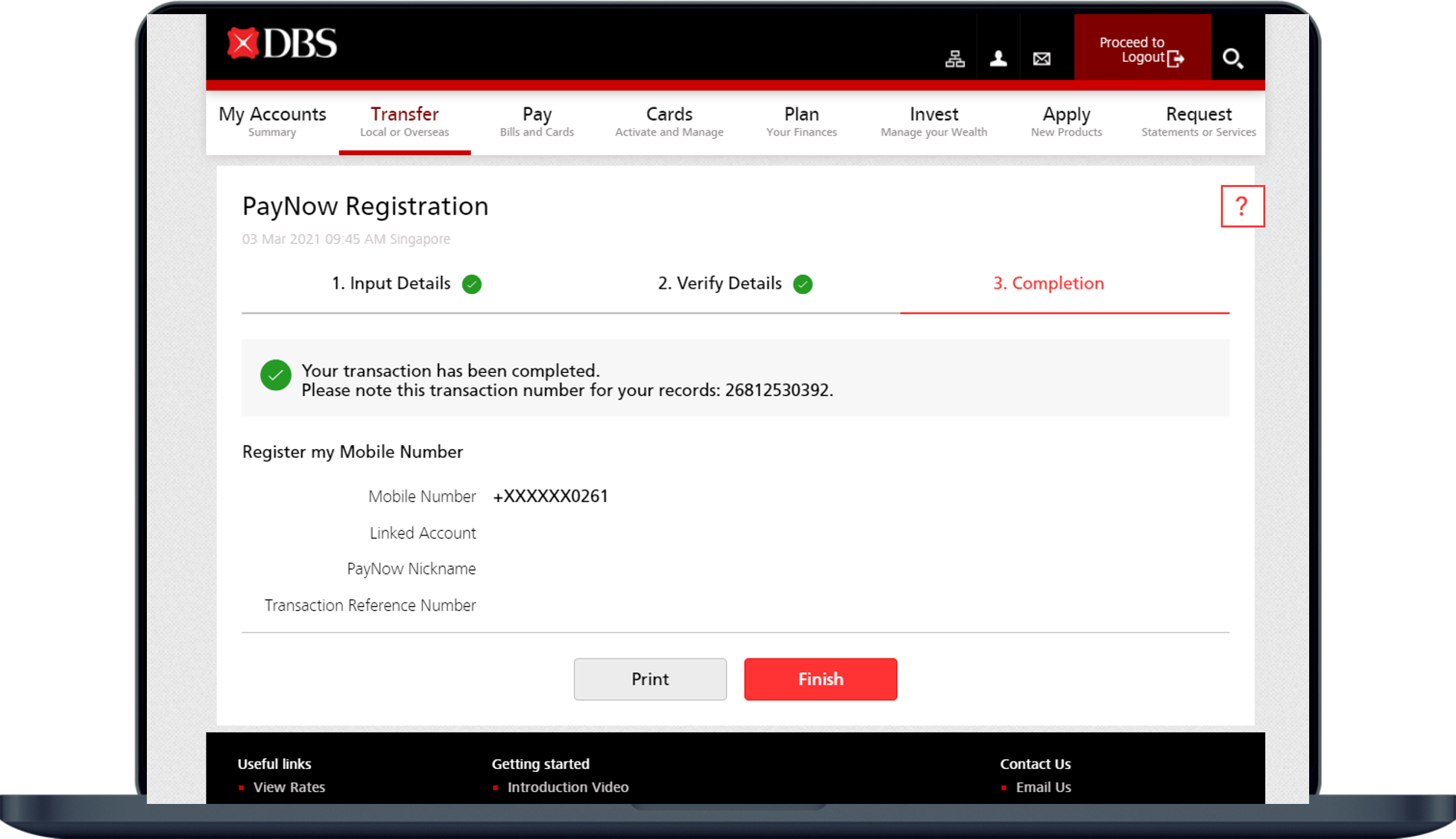Open the Introduction Video link
Image resolution: width=1456 pixels, height=839 pixels.
[x=568, y=787]
